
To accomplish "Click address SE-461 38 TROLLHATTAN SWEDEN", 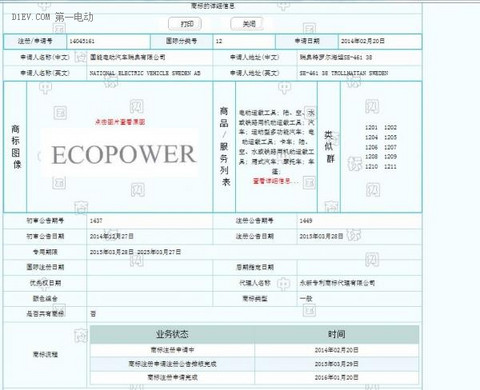I will [x=343, y=73].
